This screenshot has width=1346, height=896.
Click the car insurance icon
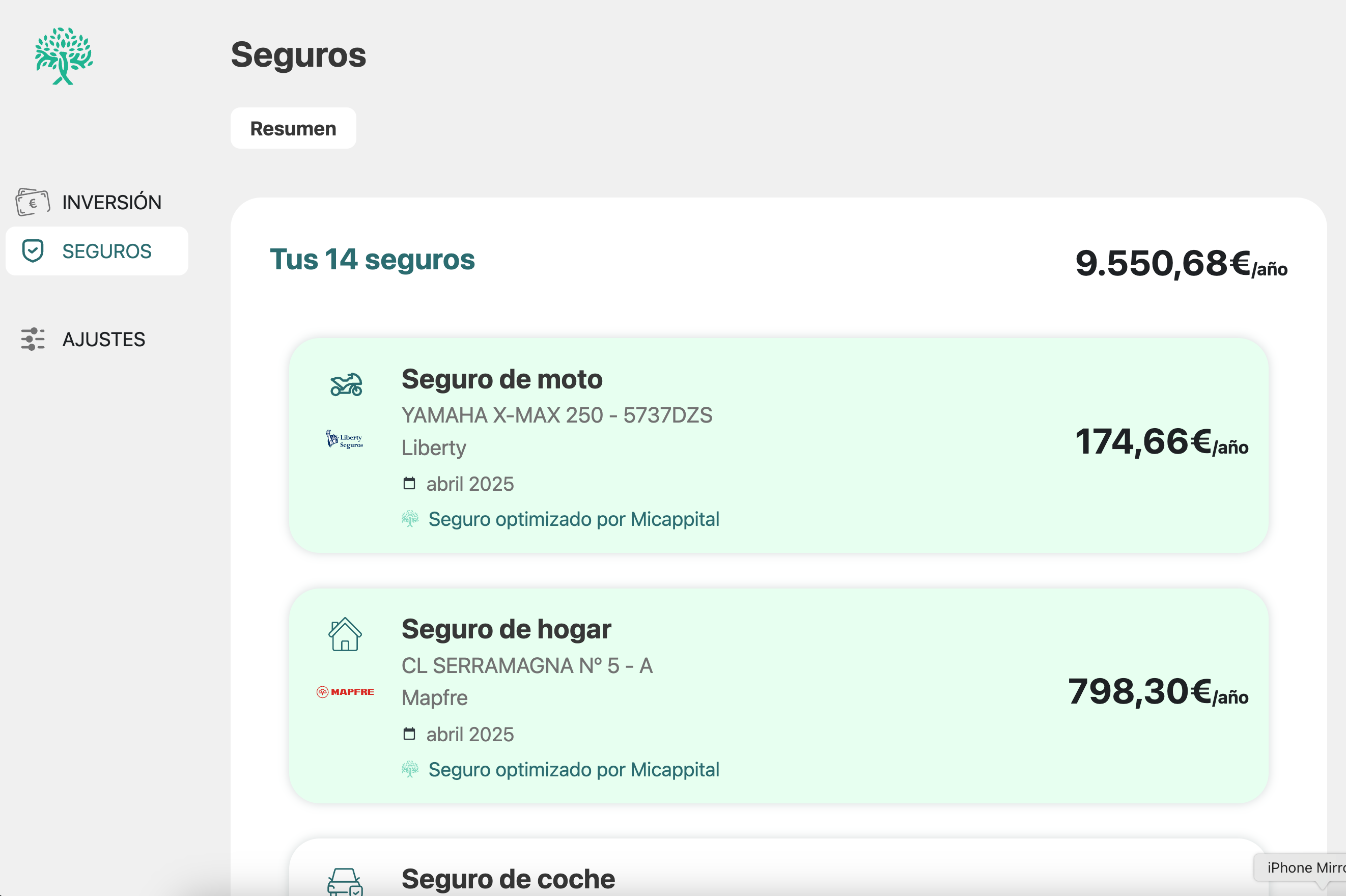pyautogui.click(x=345, y=881)
